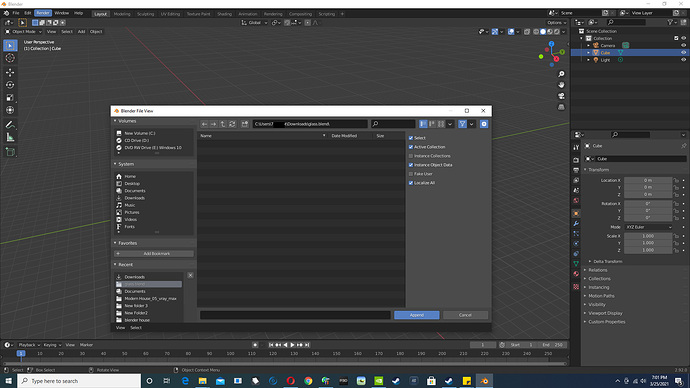Select the Rotate tool

10,85
